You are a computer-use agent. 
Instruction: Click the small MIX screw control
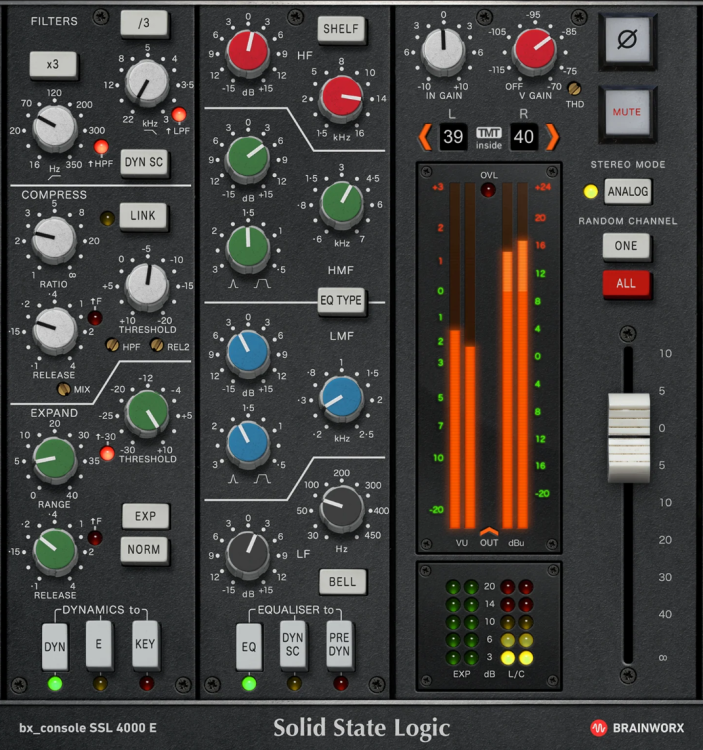tap(64, 390)
